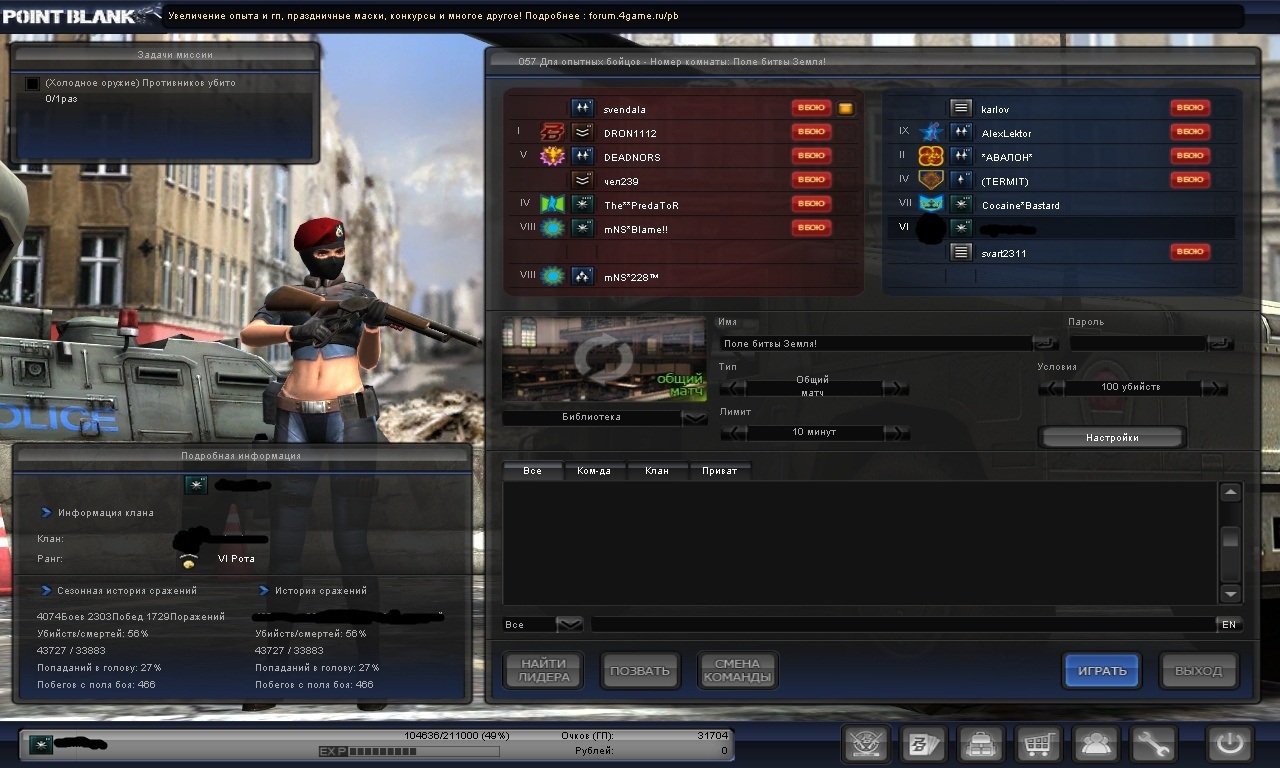The image size is (1280, 768).
Task: Open settings with the wrench icon
Action: 1153,744
